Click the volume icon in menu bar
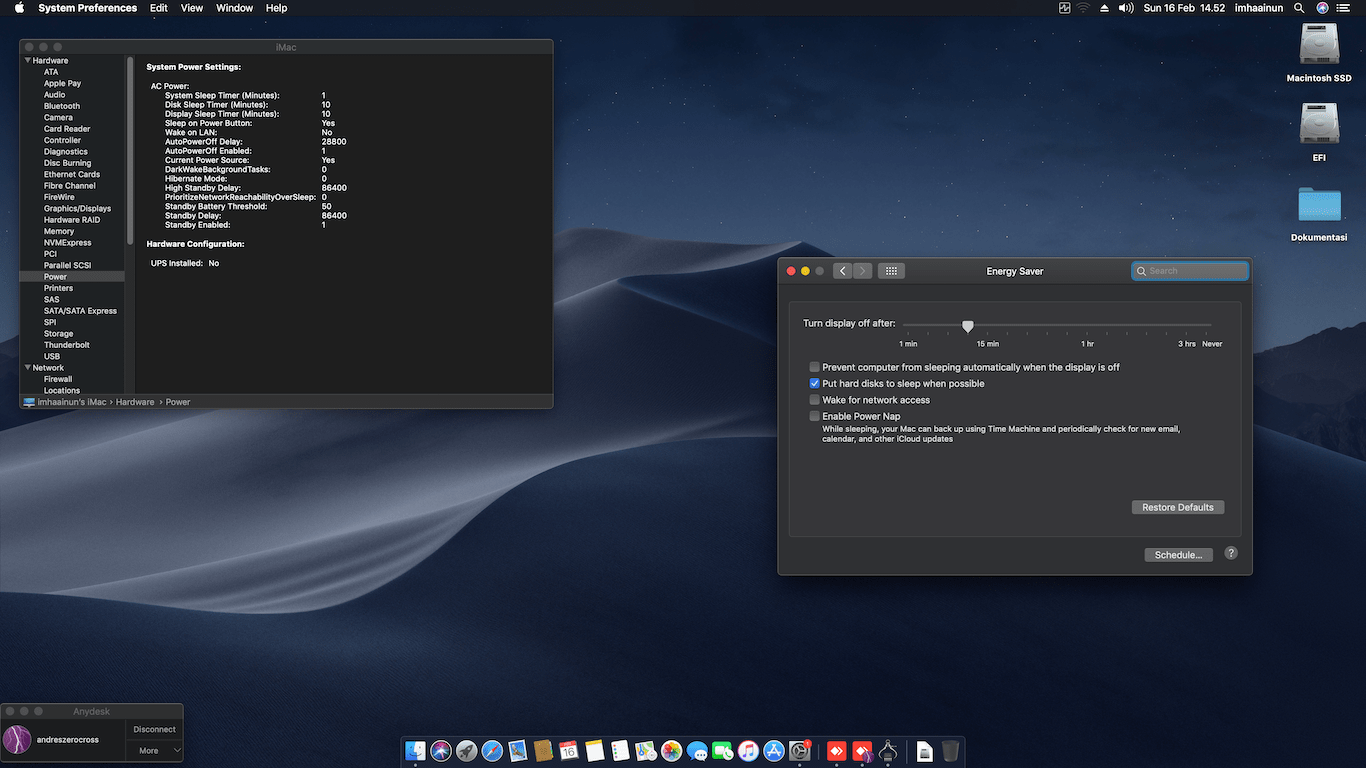The image size is (1366, 768). [x=1126, y=8]
